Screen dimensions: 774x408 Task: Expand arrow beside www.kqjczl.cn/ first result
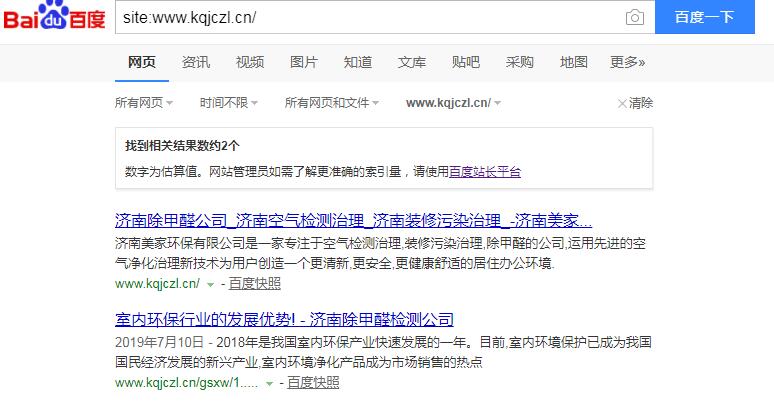[210, 285]
